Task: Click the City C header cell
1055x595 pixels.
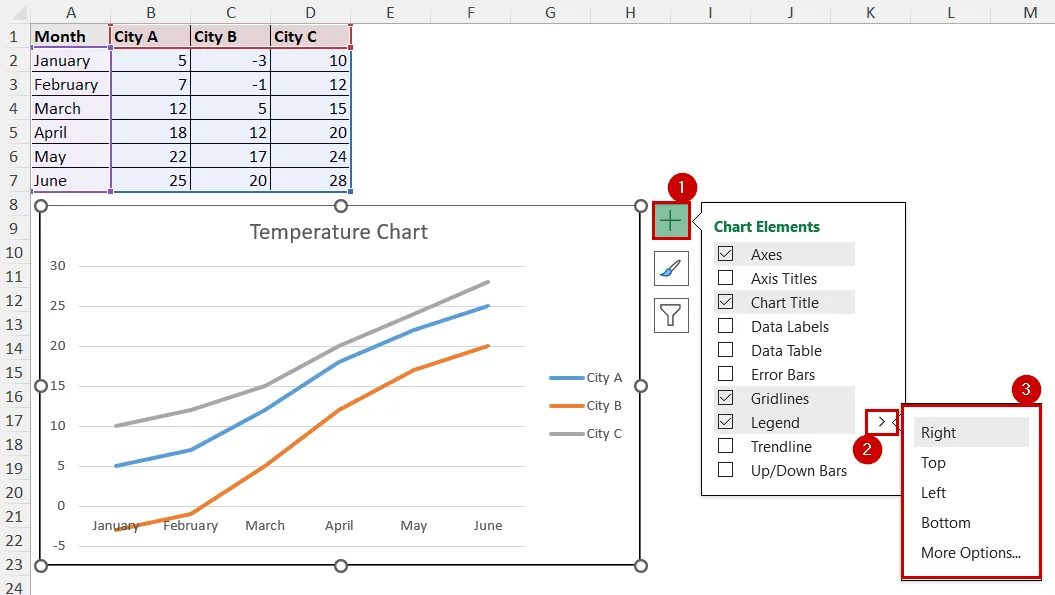Action: point(310,36)
